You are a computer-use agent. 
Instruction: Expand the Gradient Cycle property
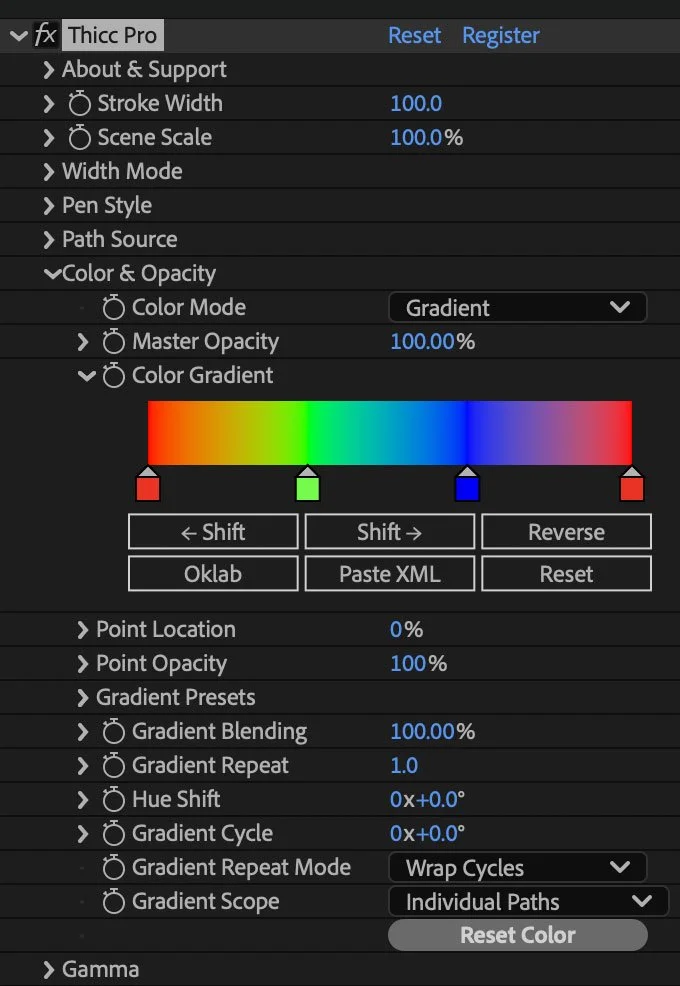tap(82, 833)
